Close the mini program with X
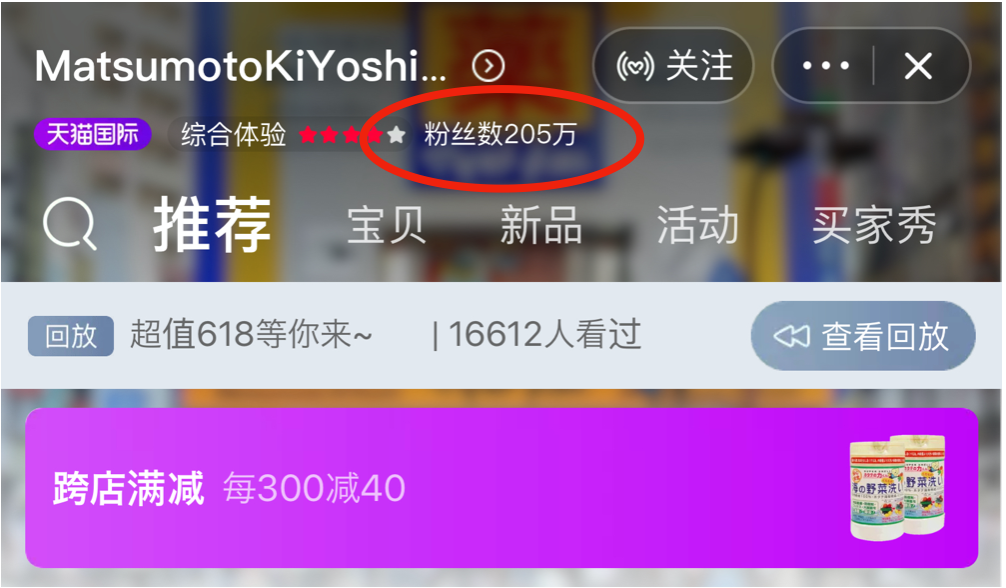This screenshot has height=588, width=1006. [918, 65]
